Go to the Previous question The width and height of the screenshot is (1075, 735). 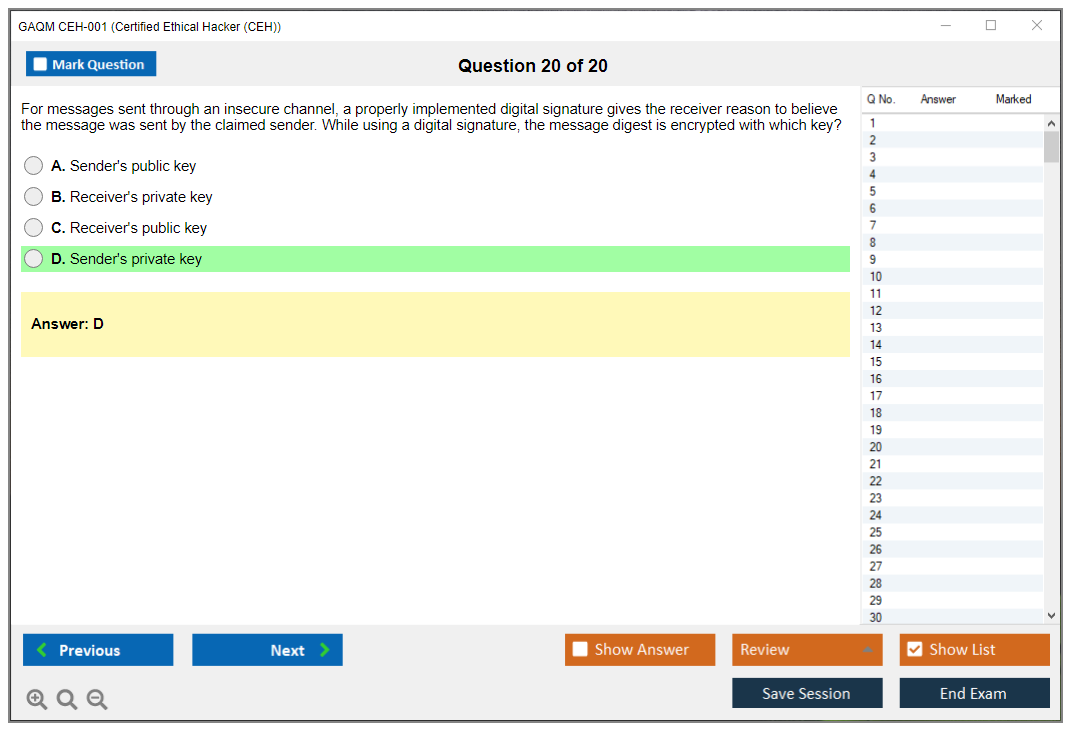[98, 650]
